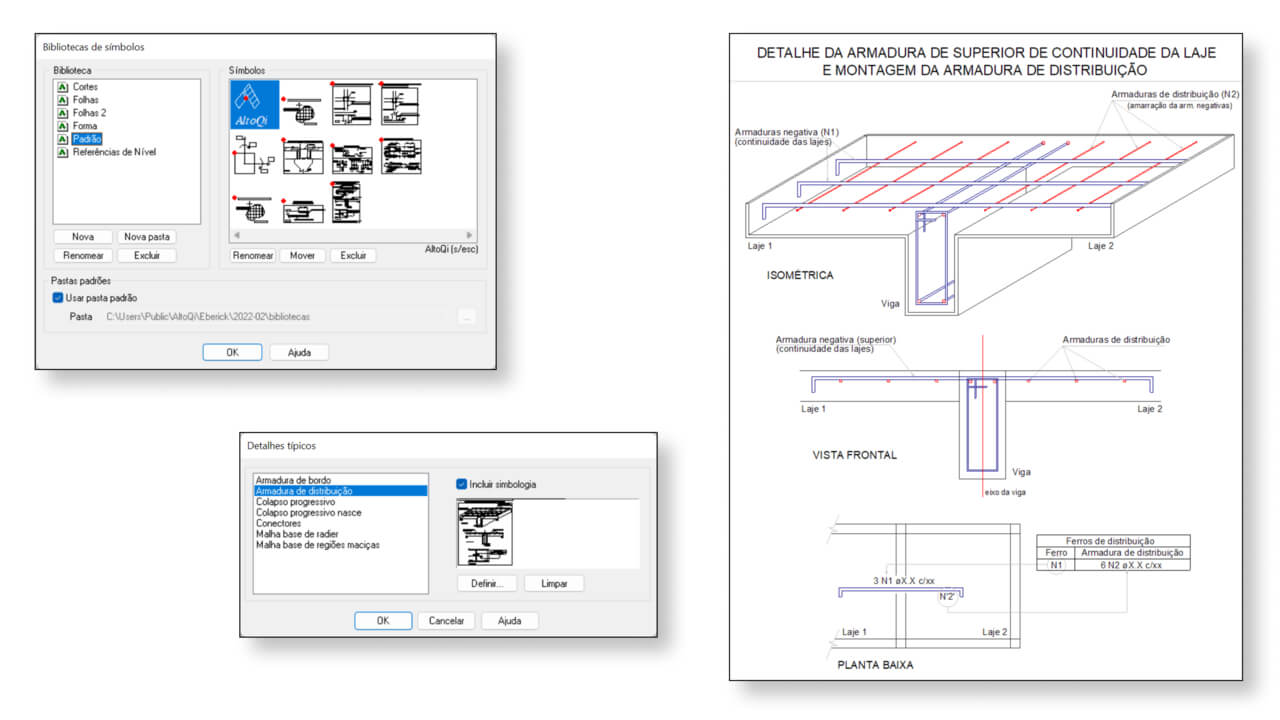
Task: Open Ajuda in Bibliotecas de símbolos dialog
Action: [299, 352]
